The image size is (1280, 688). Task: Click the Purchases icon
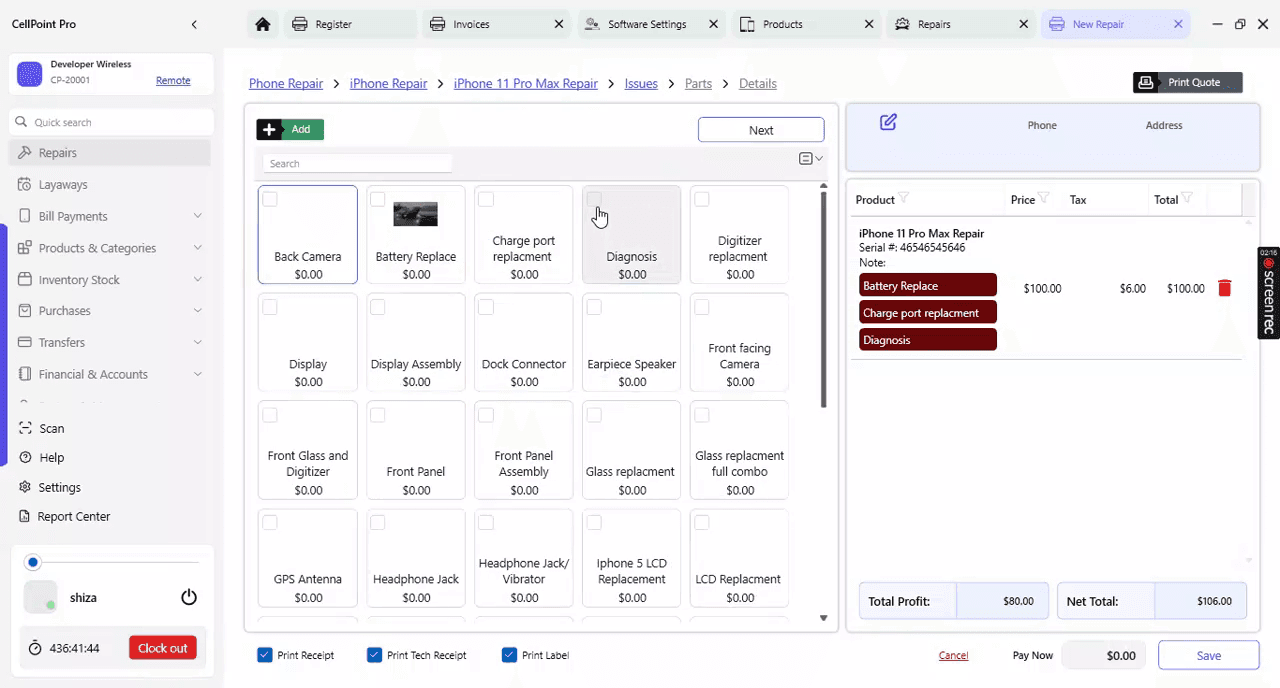(25, 311)
